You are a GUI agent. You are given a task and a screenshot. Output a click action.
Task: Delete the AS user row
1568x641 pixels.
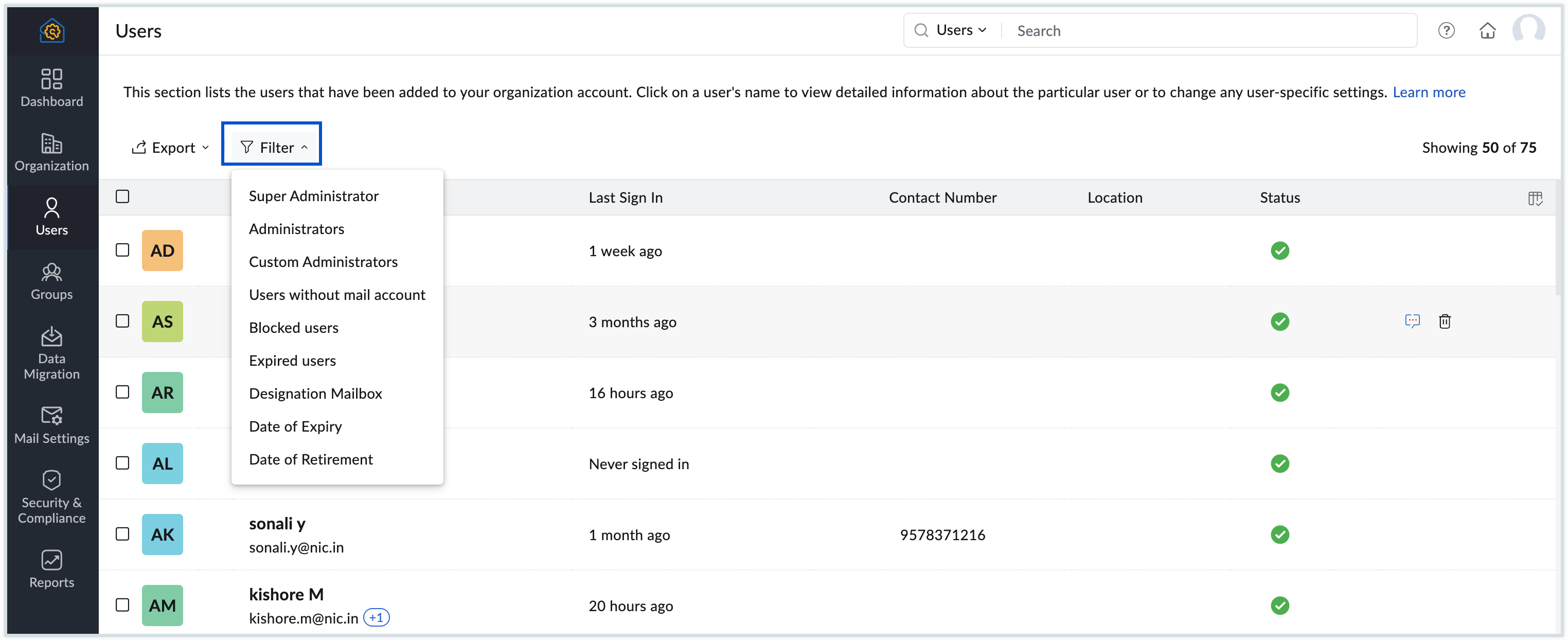pos(1445,322)
